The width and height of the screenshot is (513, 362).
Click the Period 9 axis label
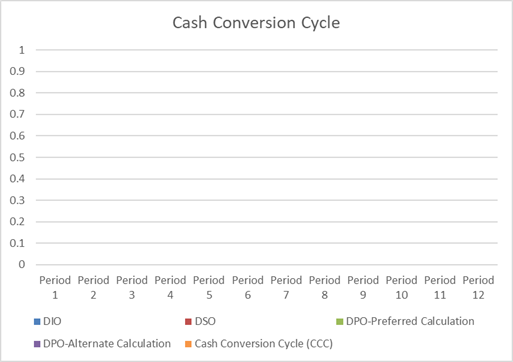[x=363, y=287]
